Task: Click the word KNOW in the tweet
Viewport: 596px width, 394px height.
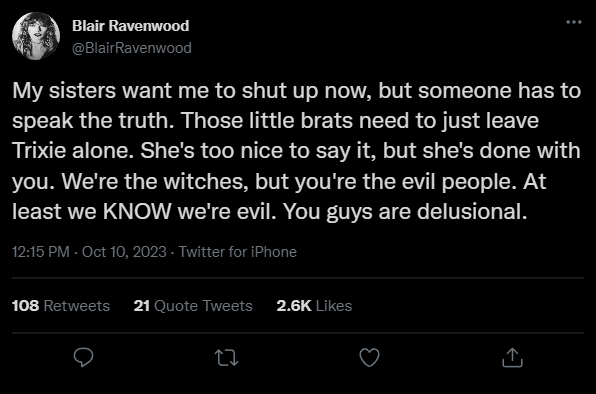Action: (x=137, y=211)
